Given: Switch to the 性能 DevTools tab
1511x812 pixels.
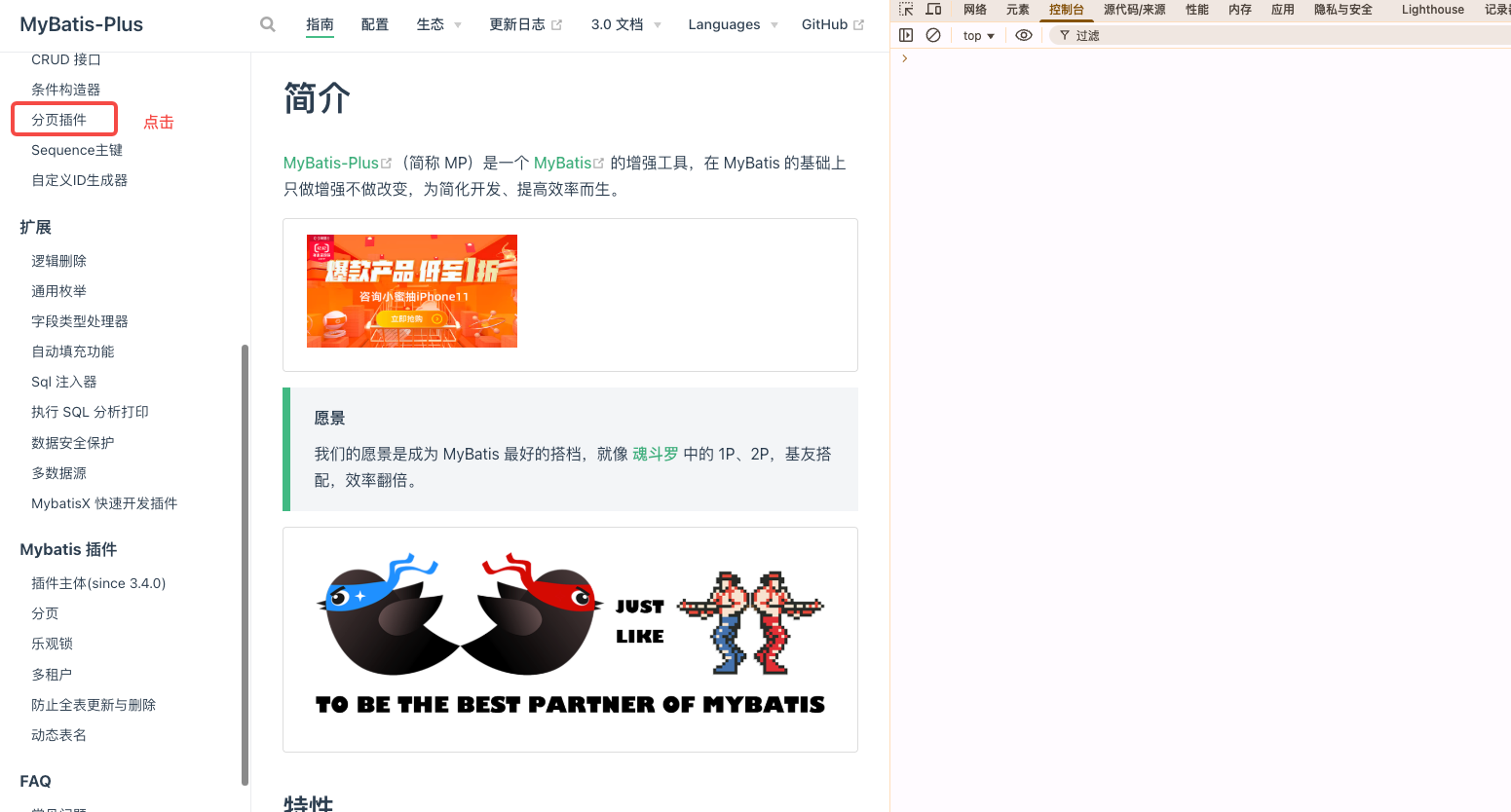Looking at the screenshot, I should (1197, 10).
